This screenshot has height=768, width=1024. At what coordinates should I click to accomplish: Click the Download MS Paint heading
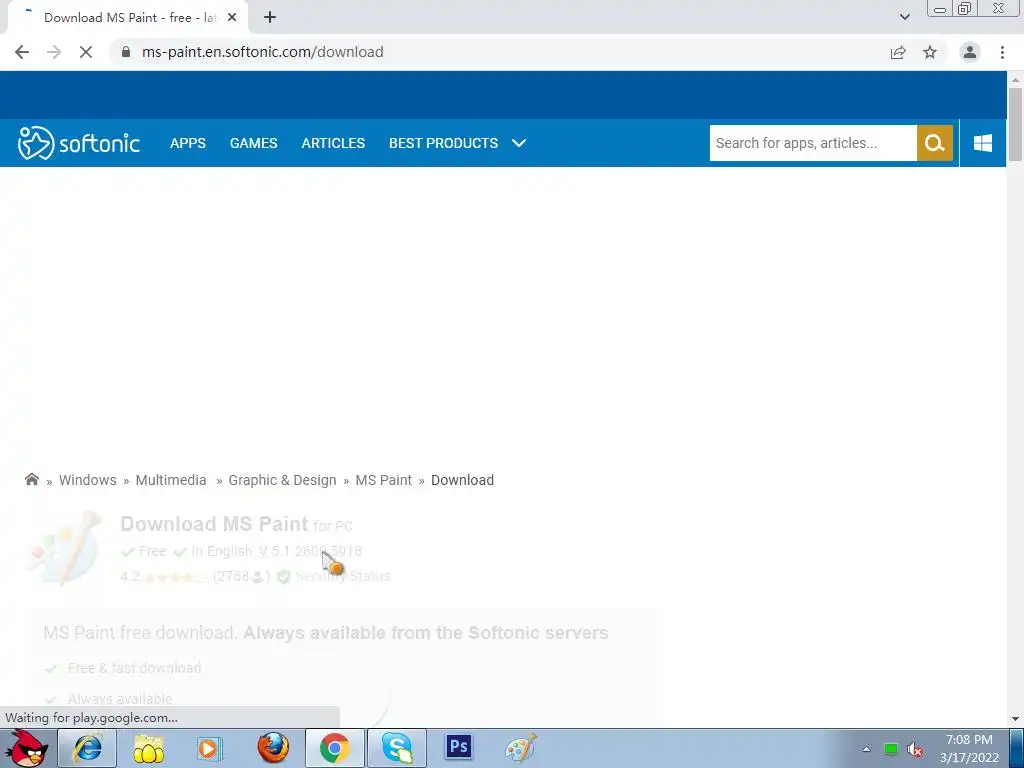(x=214, y=524)
